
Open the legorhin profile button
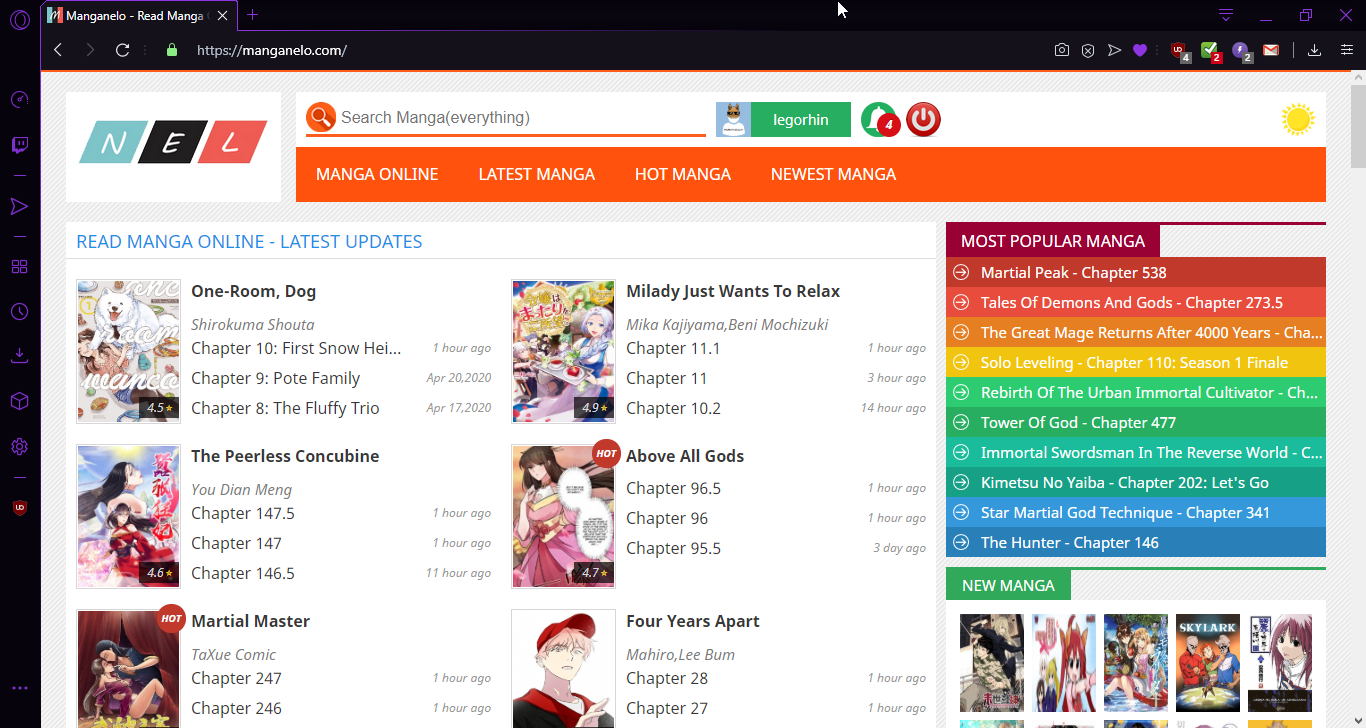click(x=783, y=120)
